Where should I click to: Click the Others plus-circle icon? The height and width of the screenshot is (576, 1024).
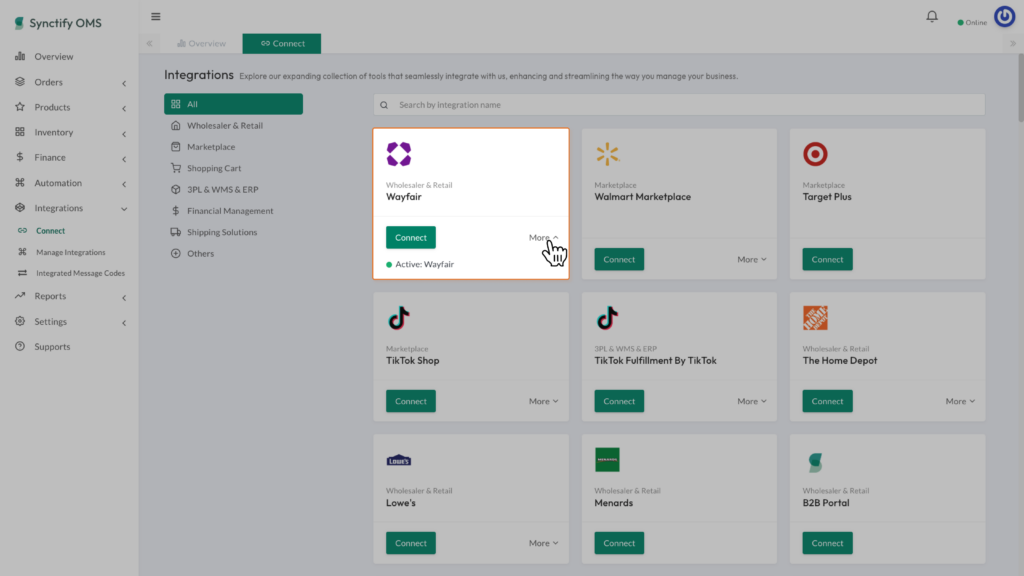[x=176, y=253]
